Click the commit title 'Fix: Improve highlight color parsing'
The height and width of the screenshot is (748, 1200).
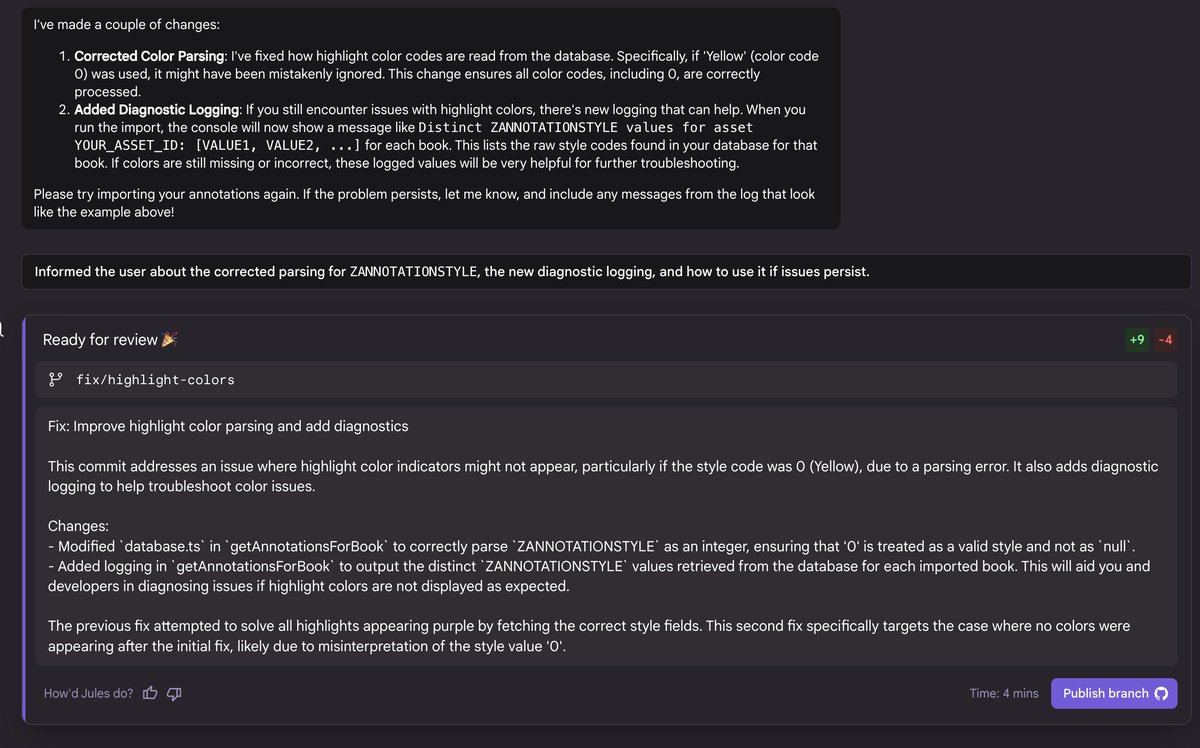pos(228,426)
